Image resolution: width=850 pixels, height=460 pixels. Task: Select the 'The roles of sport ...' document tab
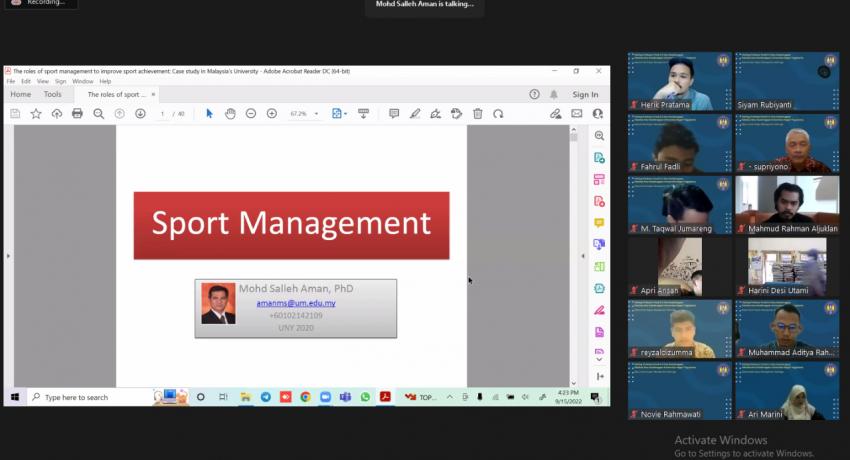click(x=116, y=94)
